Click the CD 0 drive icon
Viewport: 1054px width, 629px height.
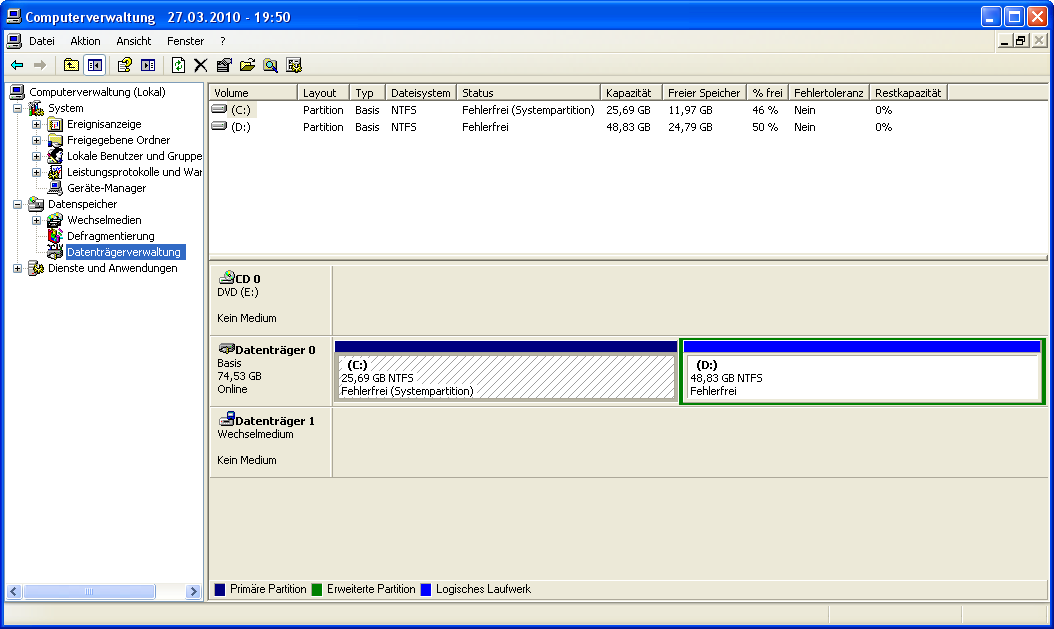(227, 277)
